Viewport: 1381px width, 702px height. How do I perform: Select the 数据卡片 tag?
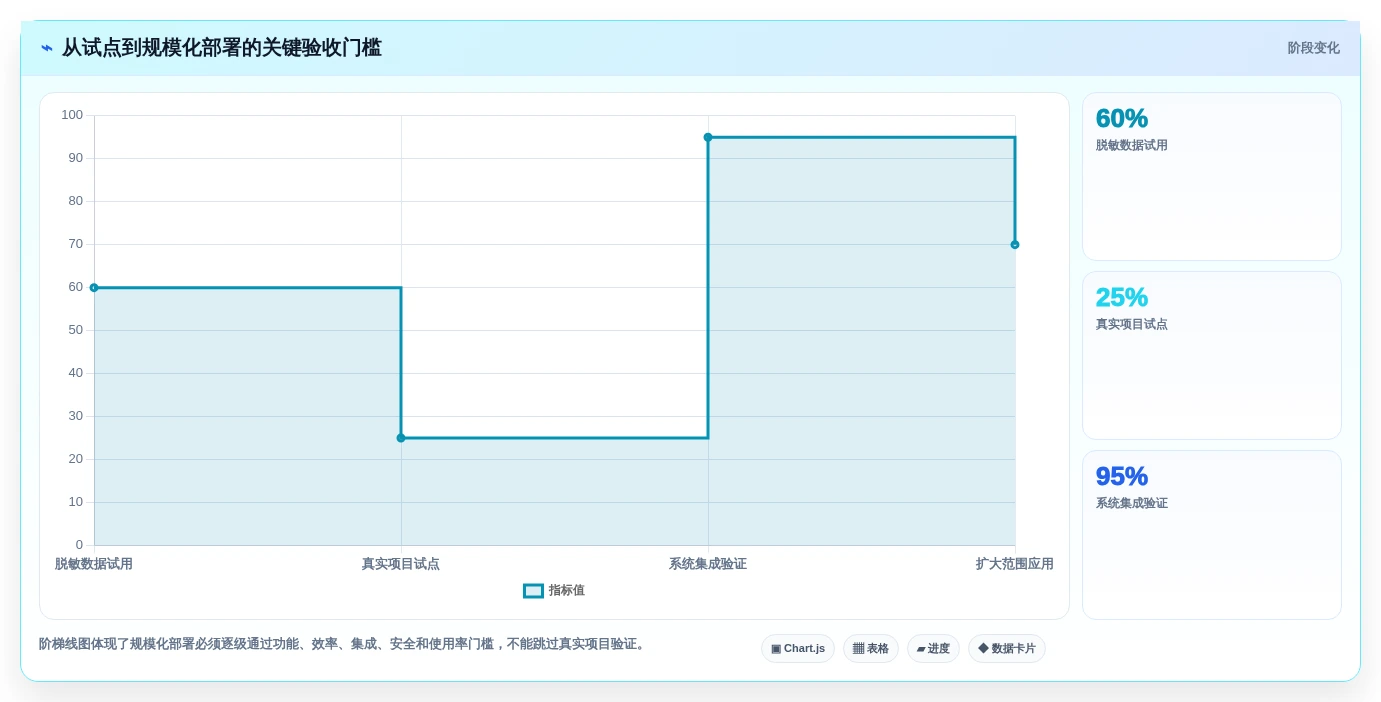[1007, 649]
